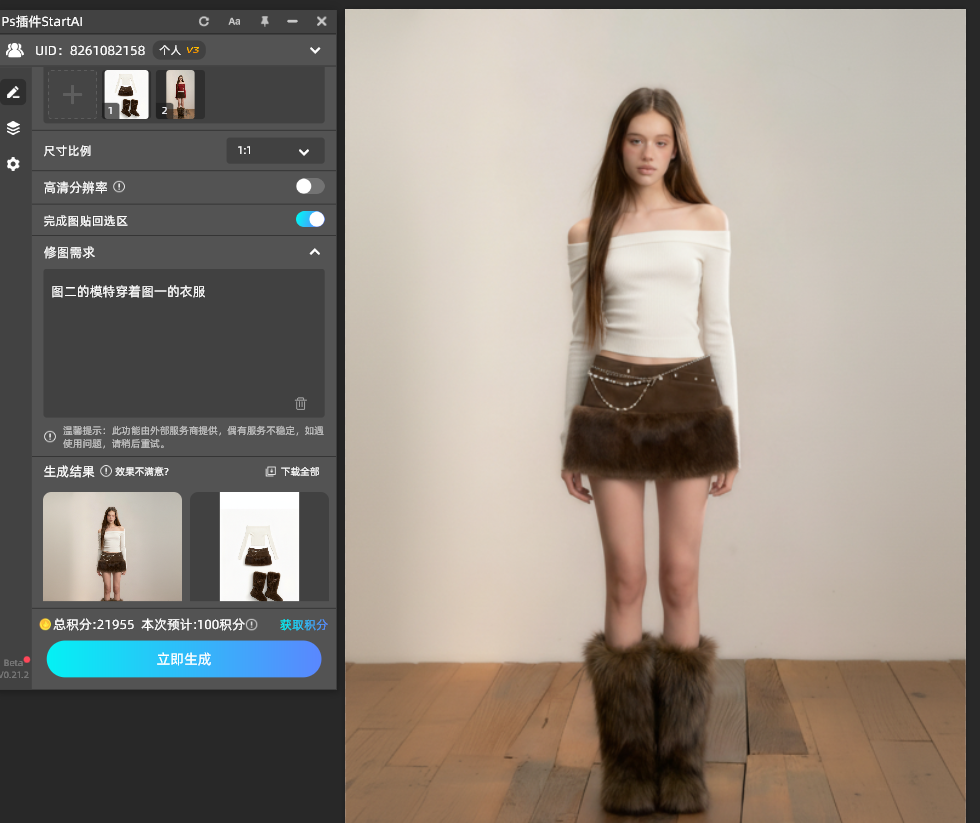Select reference image thumbnail 2
The height and width of the screenshot is (823, 980).
181,95
